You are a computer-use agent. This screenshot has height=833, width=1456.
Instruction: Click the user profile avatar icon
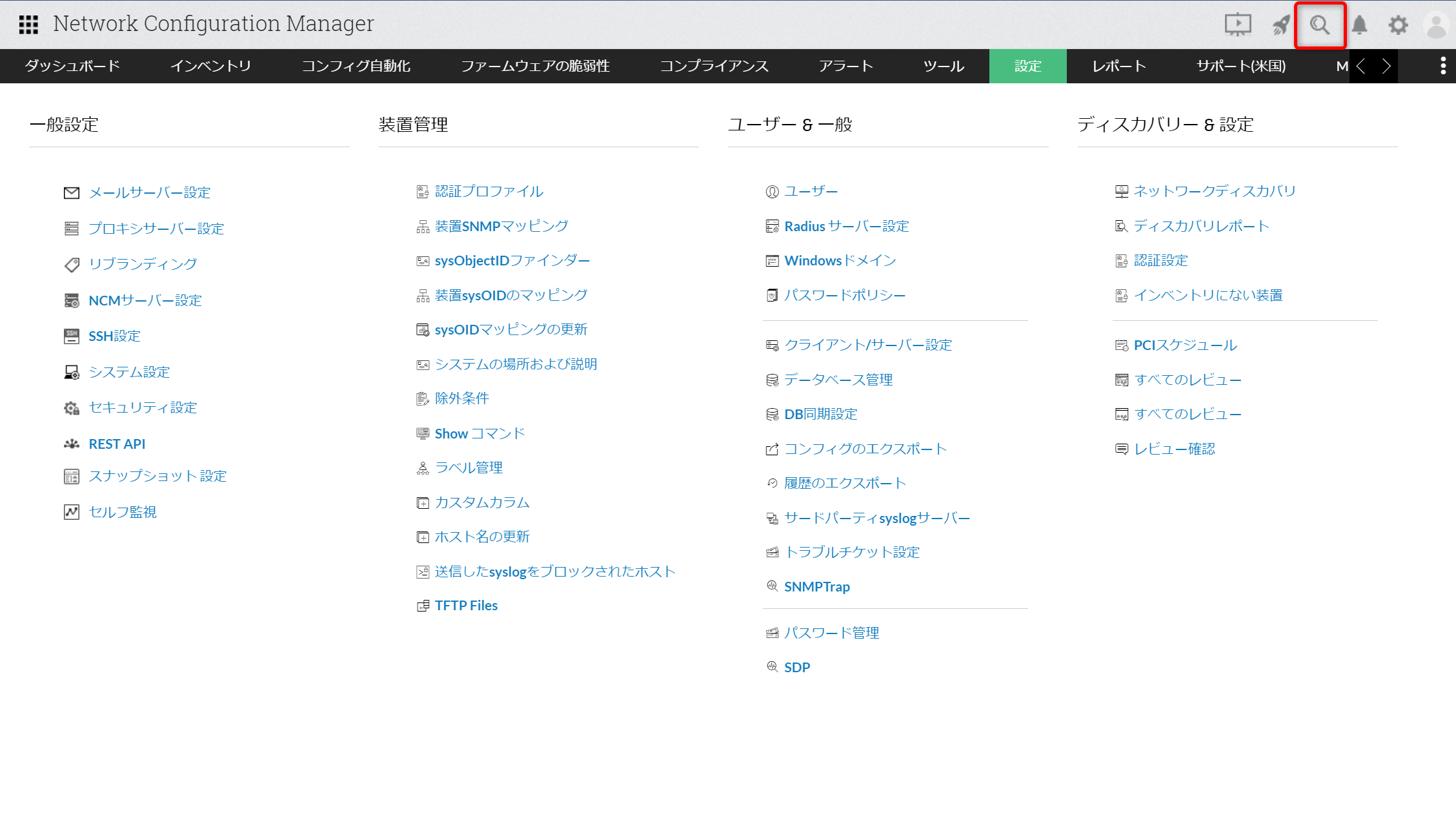point(1436,25)
